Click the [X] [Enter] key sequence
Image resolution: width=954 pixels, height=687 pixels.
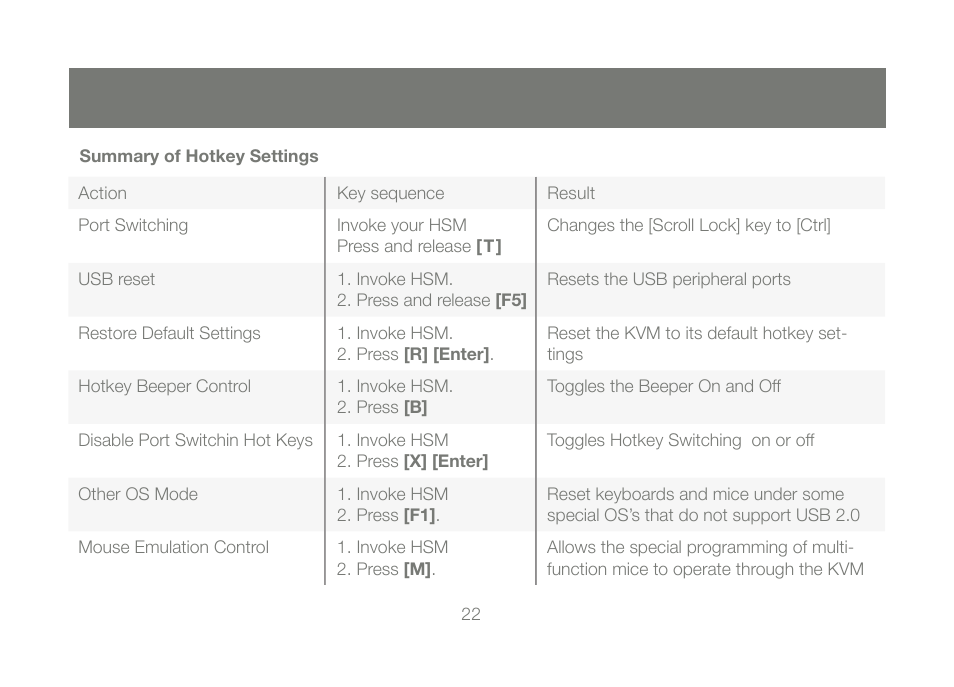(446, 461)
